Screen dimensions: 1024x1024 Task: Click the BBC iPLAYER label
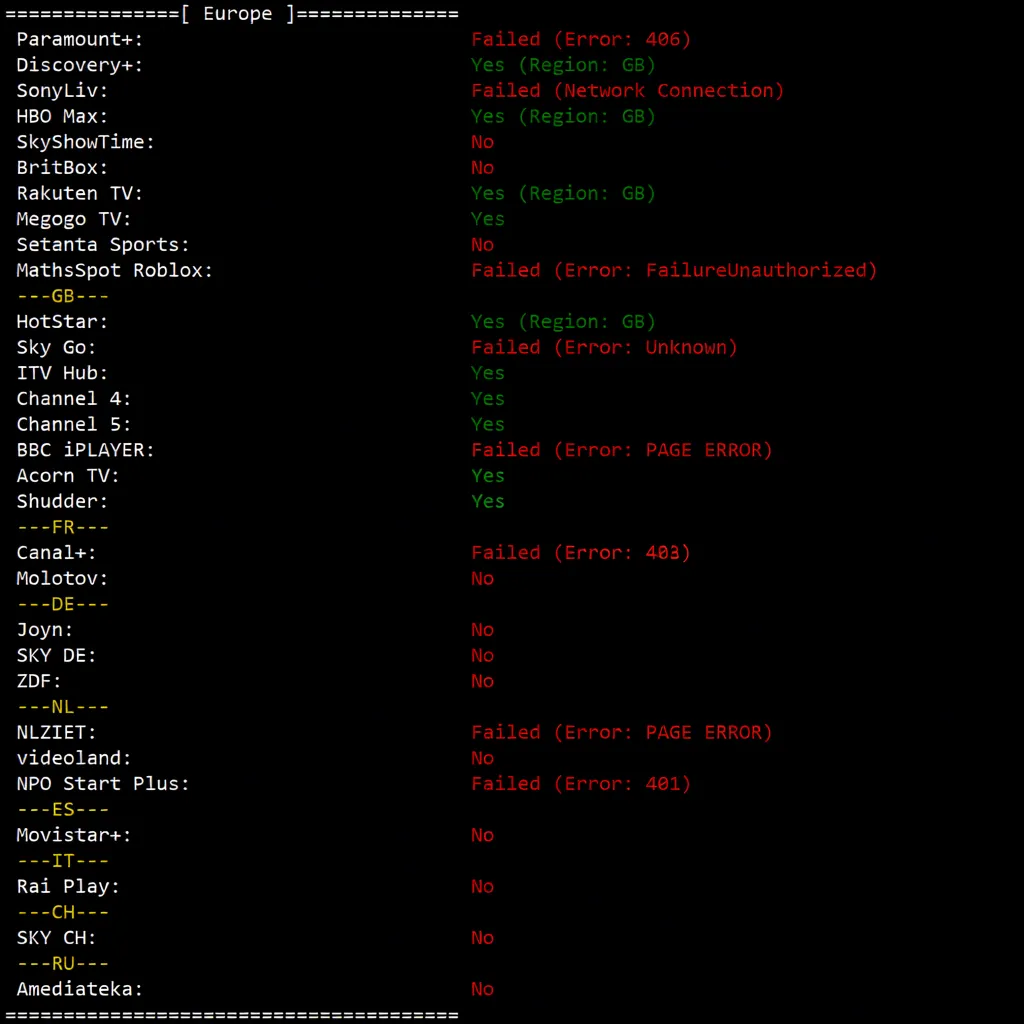coord(86,450)
